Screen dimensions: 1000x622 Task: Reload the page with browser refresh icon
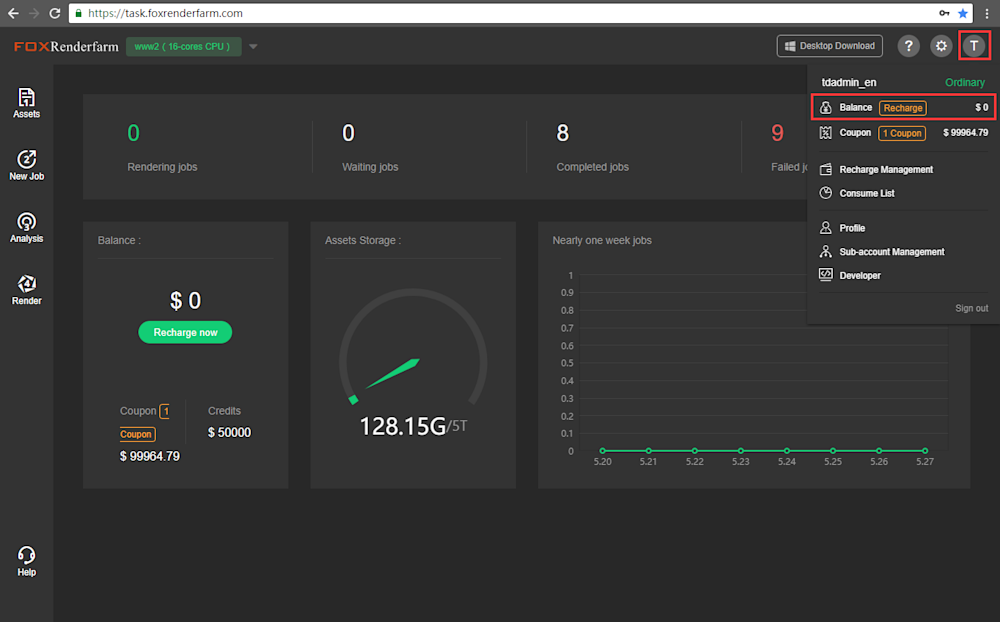[x=55, y=13]
